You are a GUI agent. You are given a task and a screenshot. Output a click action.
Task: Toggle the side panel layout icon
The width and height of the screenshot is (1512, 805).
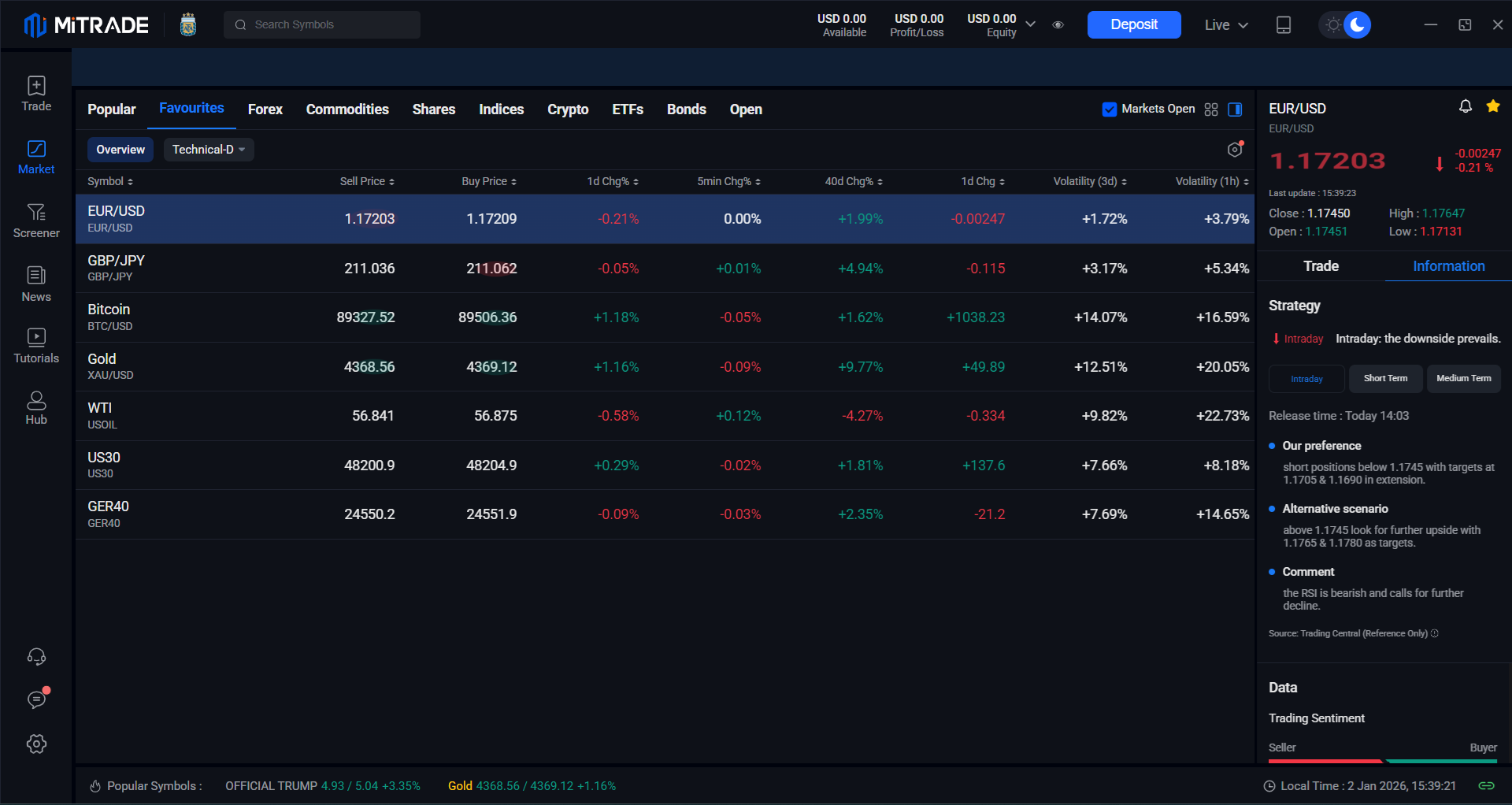click(x=1235, y=109)
